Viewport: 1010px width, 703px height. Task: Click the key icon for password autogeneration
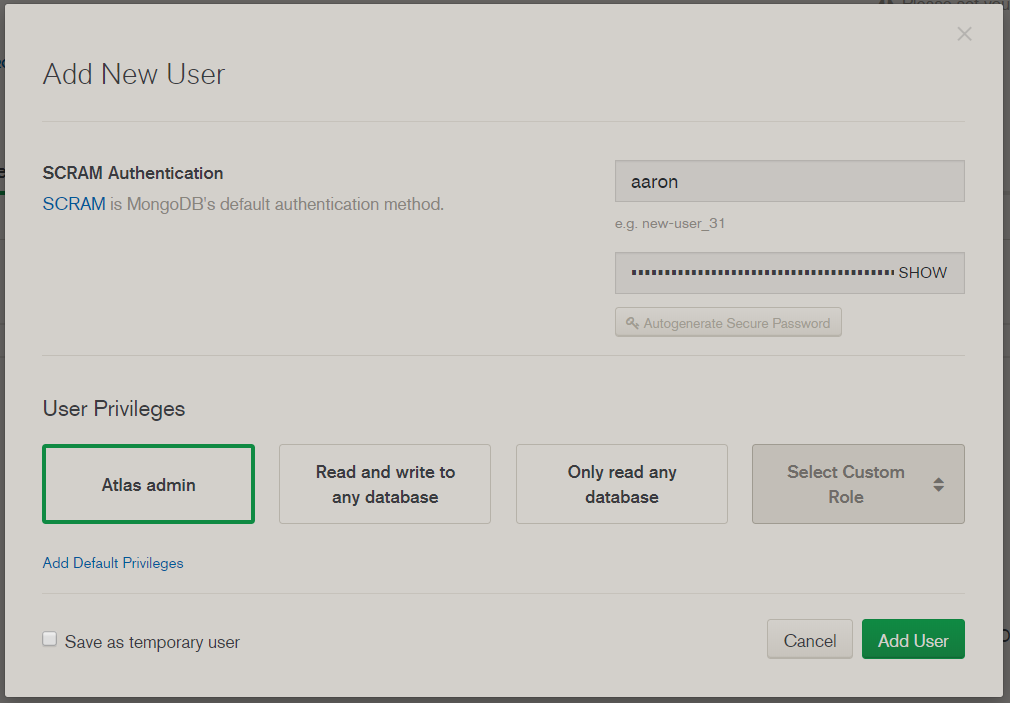tap(632, 323)
